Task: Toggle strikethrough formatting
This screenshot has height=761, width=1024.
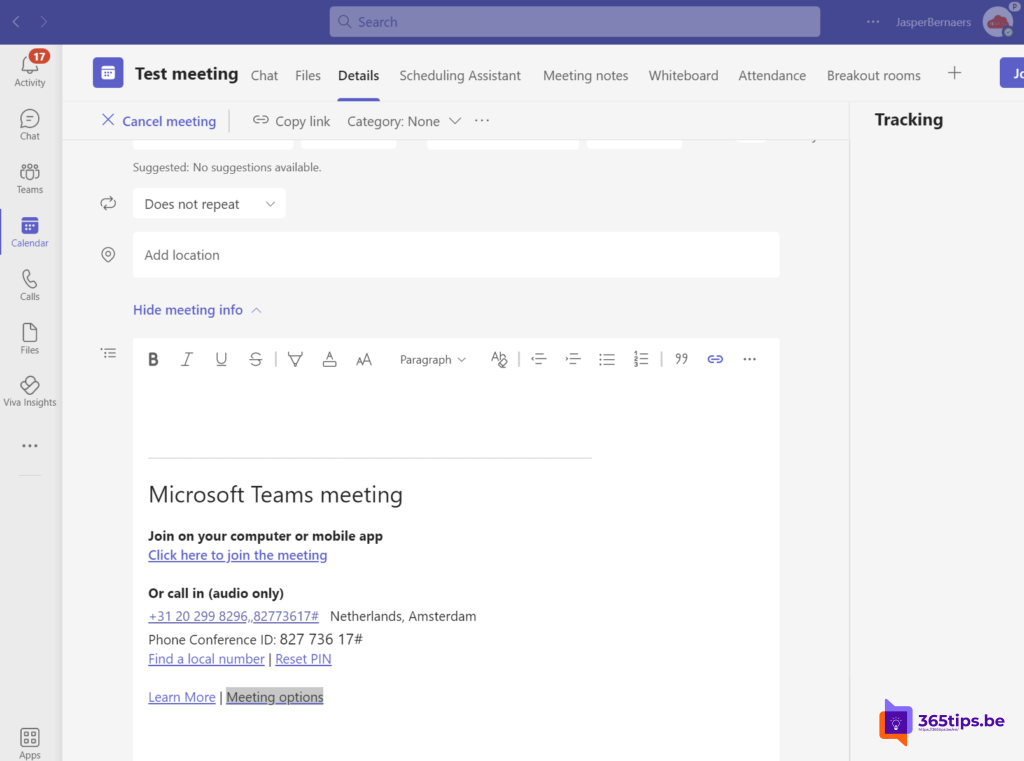Action: [255, 359]
